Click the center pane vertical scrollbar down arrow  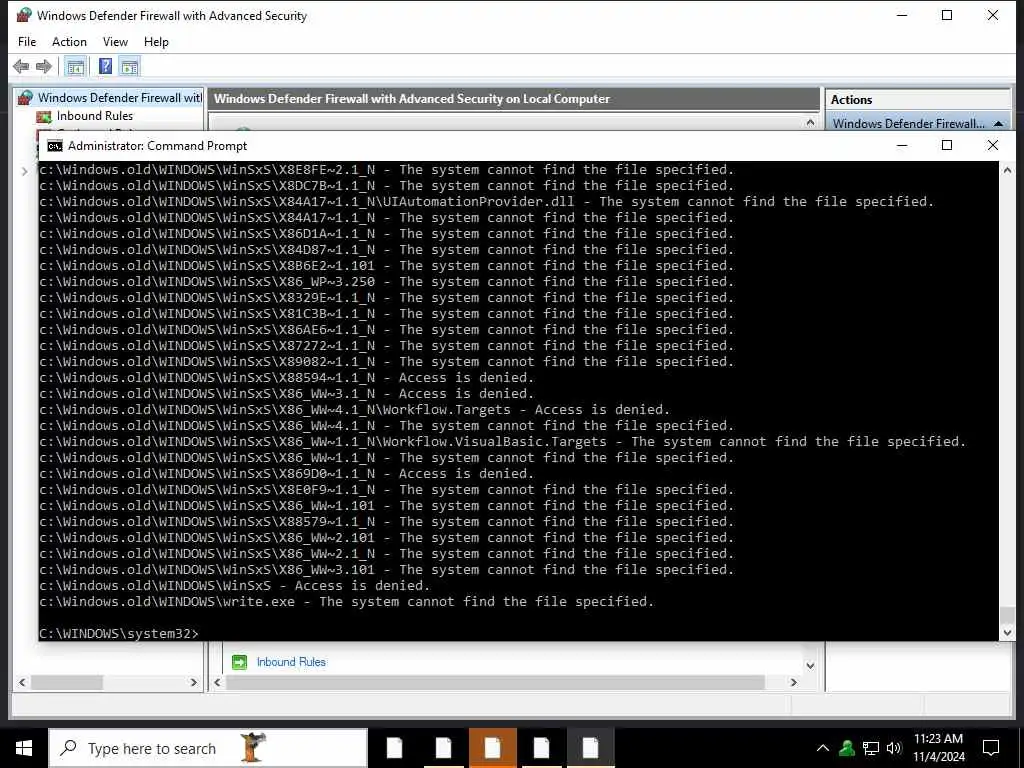click(x=810, y=665)
